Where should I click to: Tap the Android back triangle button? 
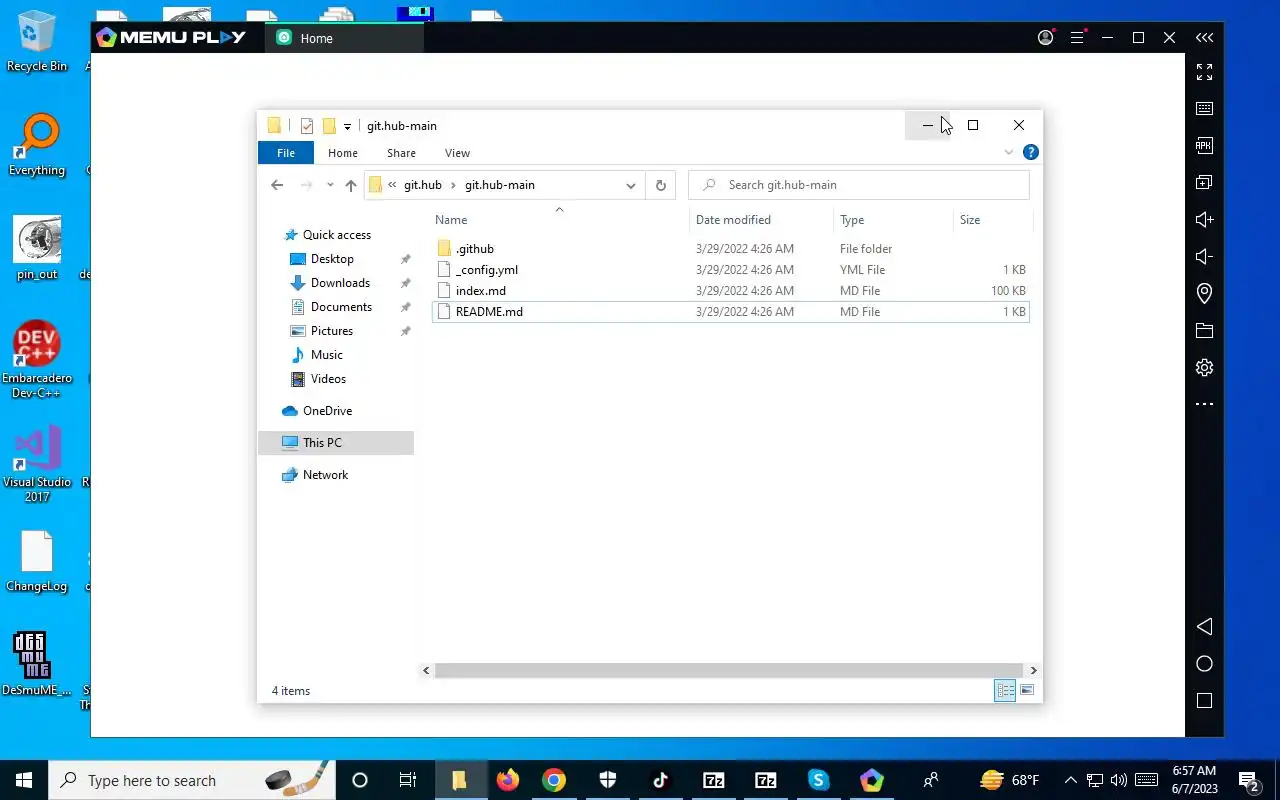click(1204, 626)
